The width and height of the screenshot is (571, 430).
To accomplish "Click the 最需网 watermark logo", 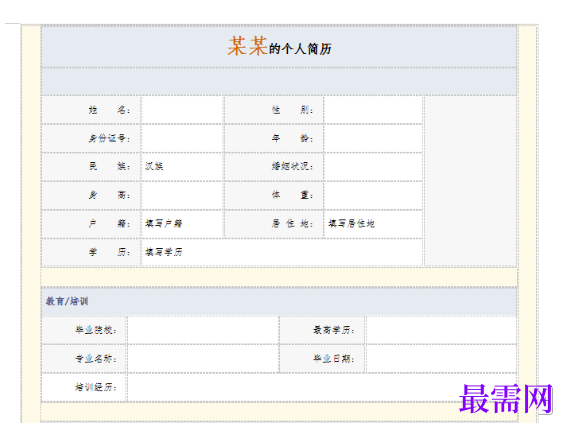I will 505,399.
